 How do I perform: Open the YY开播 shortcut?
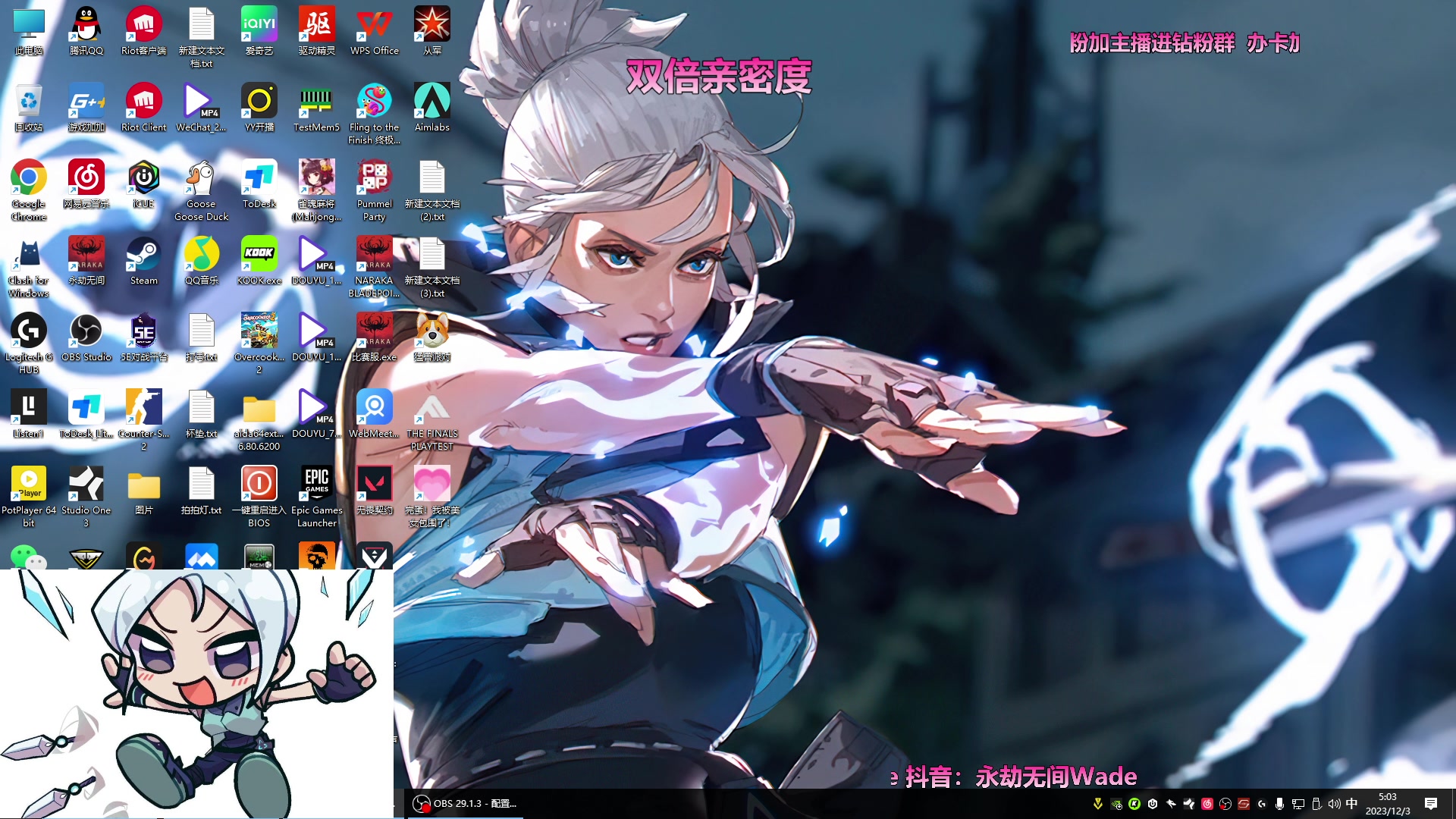coord(259,108)
